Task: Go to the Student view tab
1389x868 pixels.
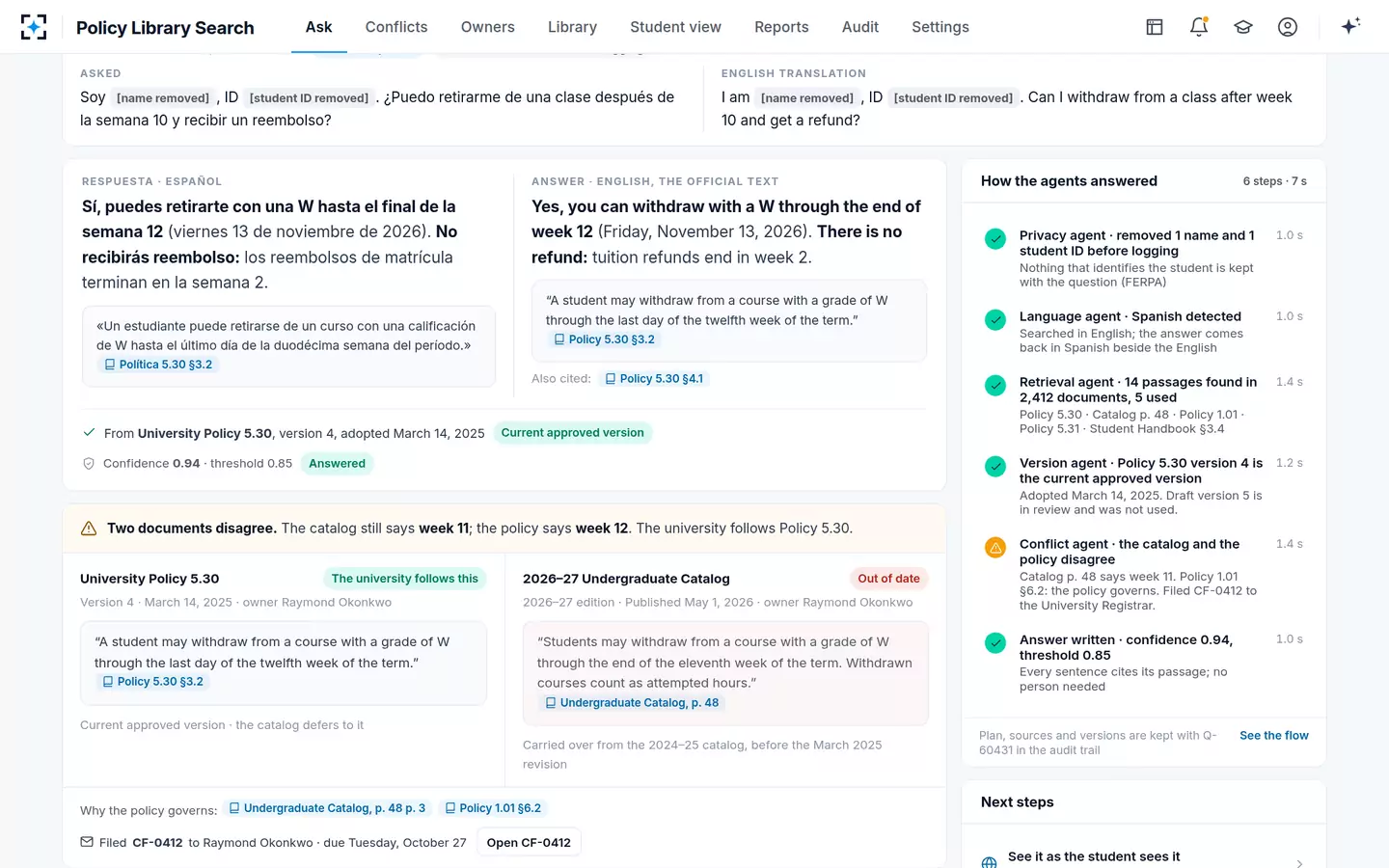Action: click(675, 27)
